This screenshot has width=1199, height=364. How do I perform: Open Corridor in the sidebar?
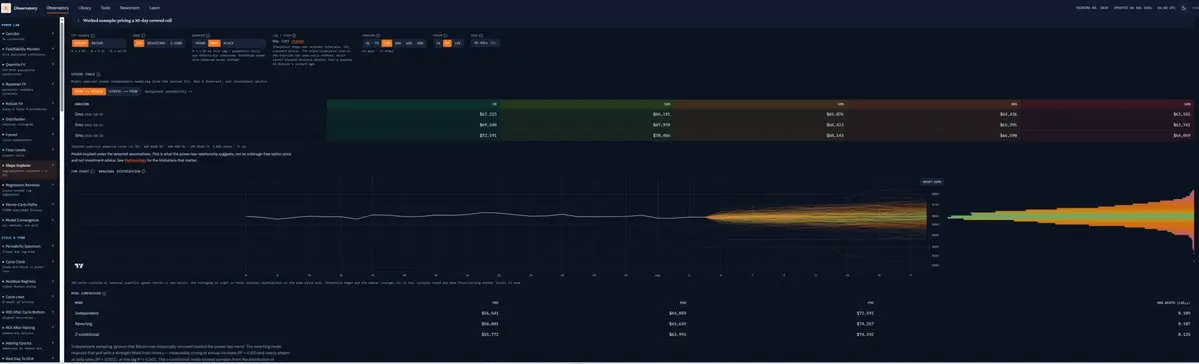(x=29, y=37)
